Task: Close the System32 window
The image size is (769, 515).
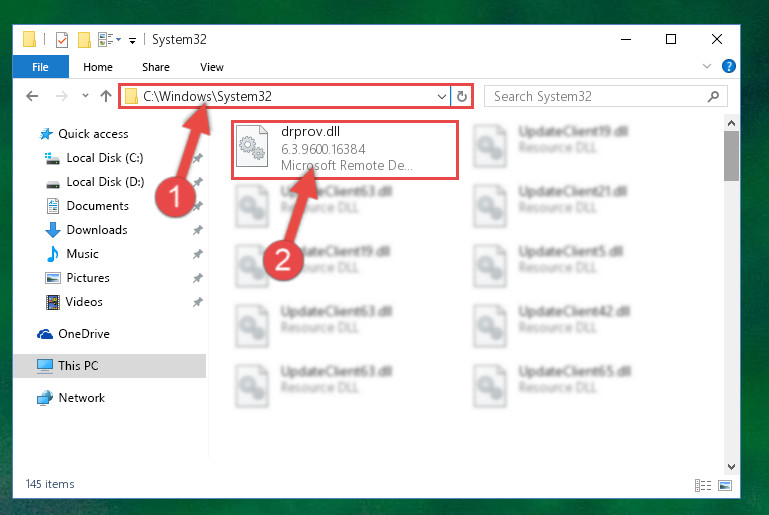Action: (x=717, y=39)
